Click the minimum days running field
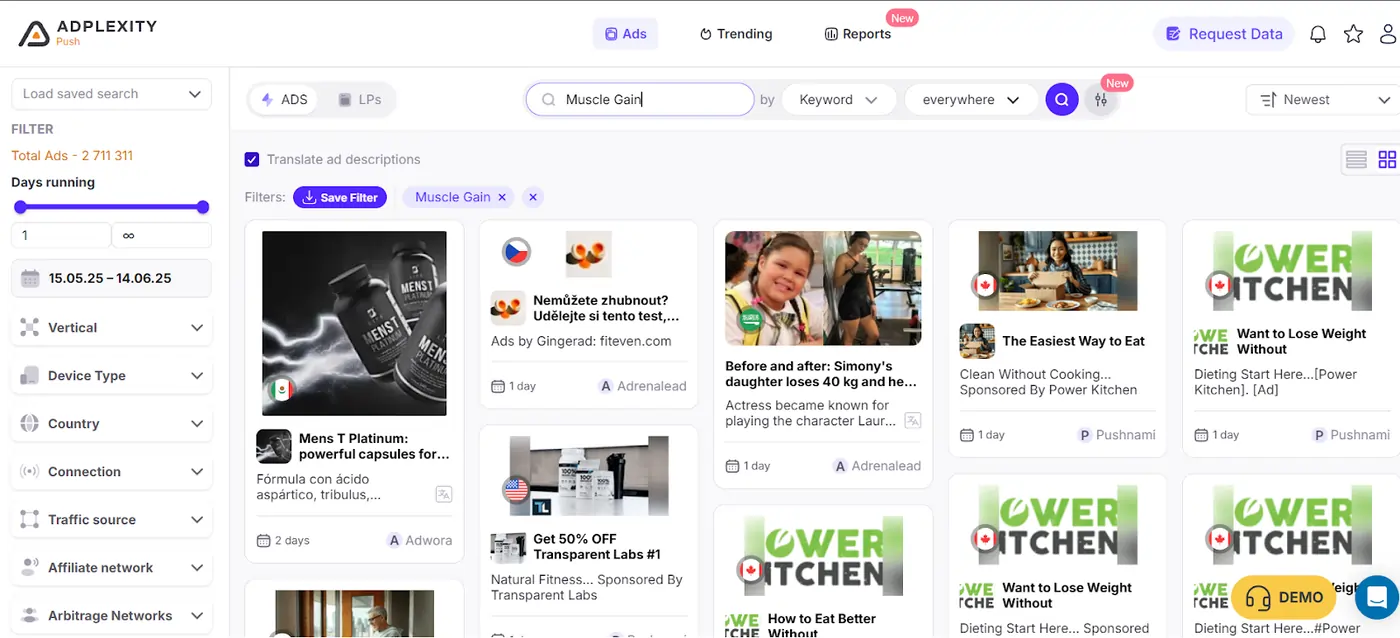Viewport: 1400px width, 638px height. click(x=61, y=236)
